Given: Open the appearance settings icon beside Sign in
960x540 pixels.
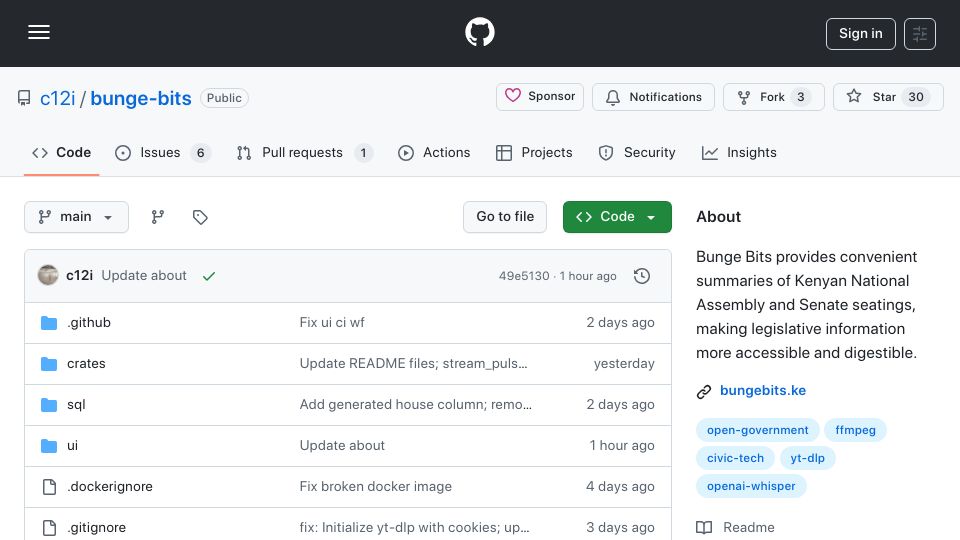Looking at the screenshot, I should pyautogui.click(x=920, y=34).
